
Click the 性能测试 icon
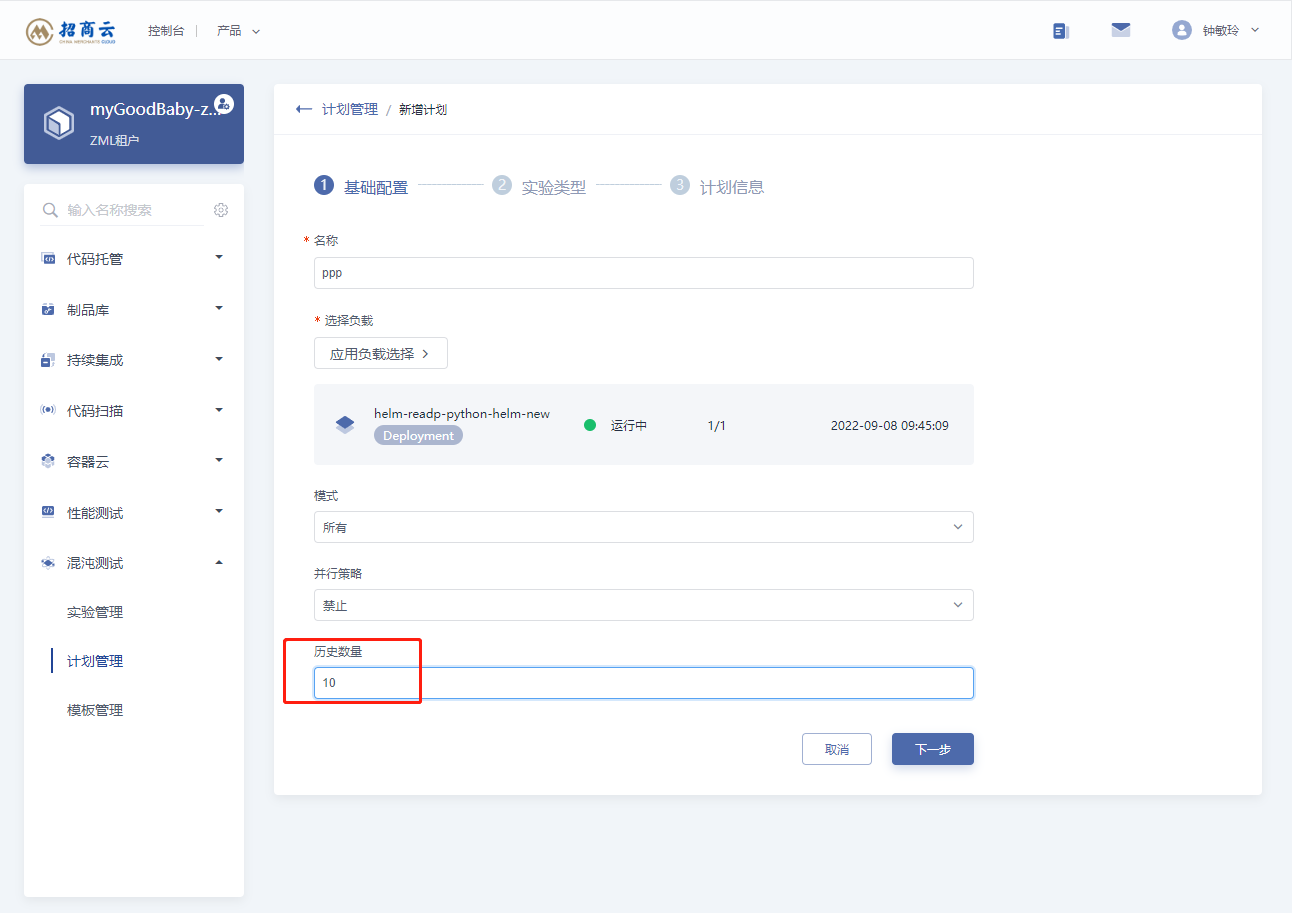[x=48, y=512]
